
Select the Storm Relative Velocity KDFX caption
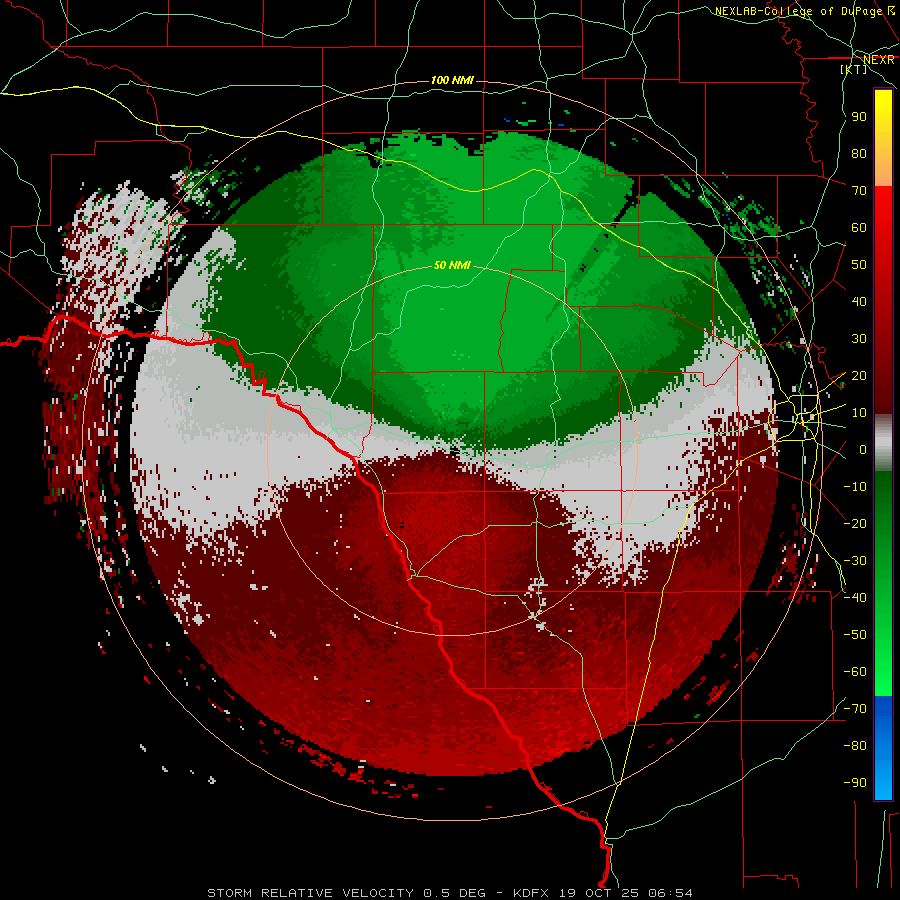coord(450,893)
